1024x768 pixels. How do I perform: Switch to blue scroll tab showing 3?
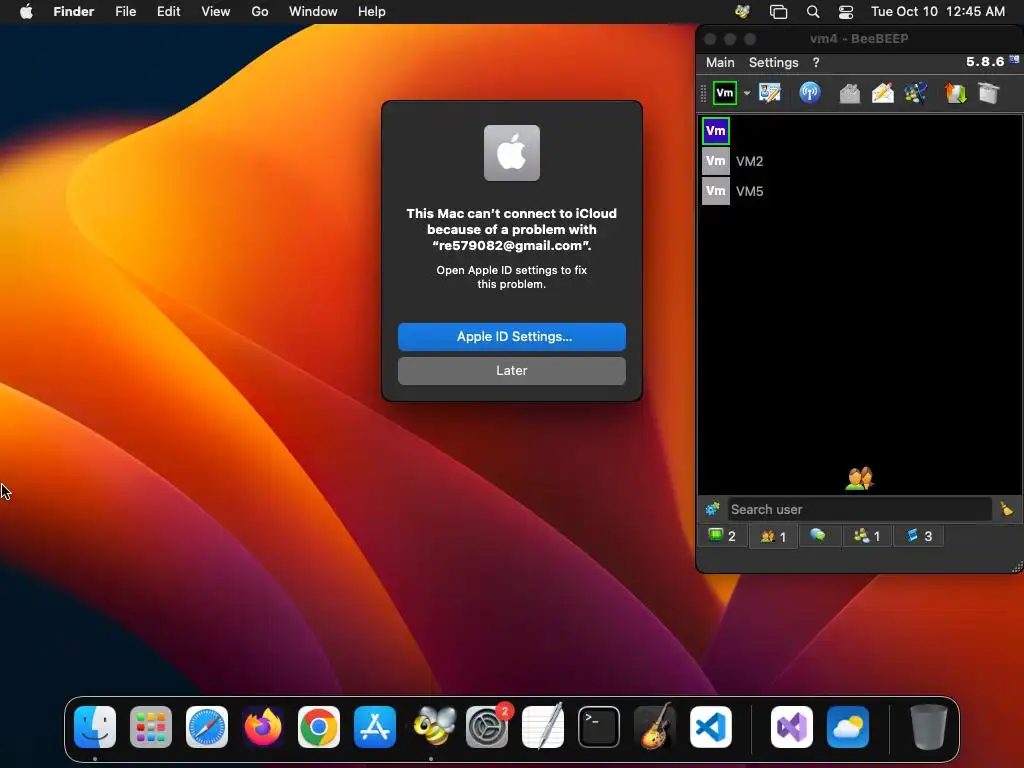[919, 536]
